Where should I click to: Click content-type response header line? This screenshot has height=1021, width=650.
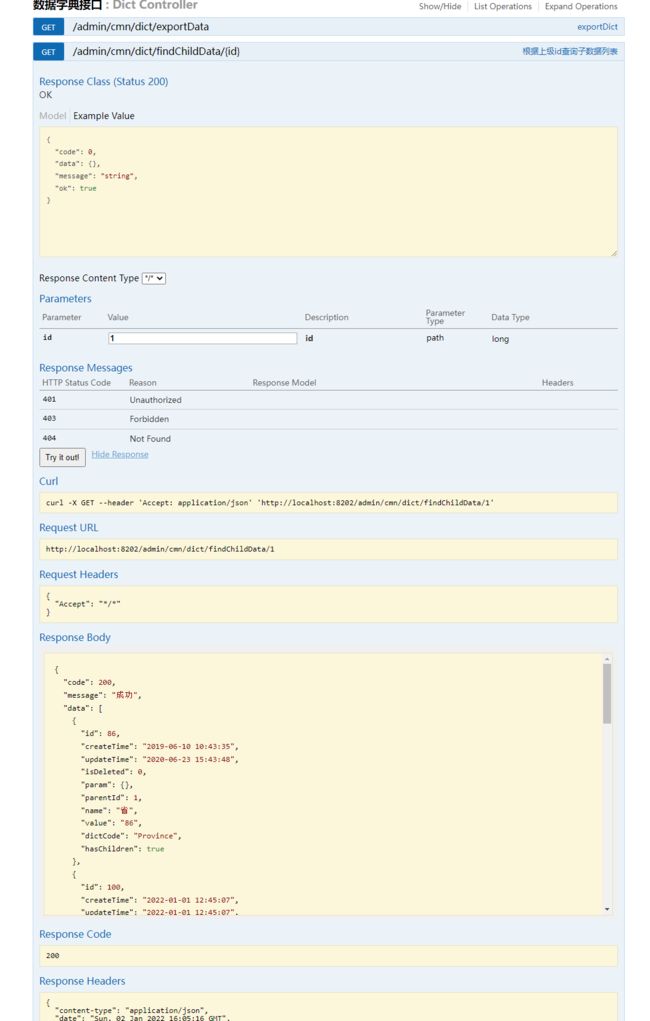tap(131, 1011)
